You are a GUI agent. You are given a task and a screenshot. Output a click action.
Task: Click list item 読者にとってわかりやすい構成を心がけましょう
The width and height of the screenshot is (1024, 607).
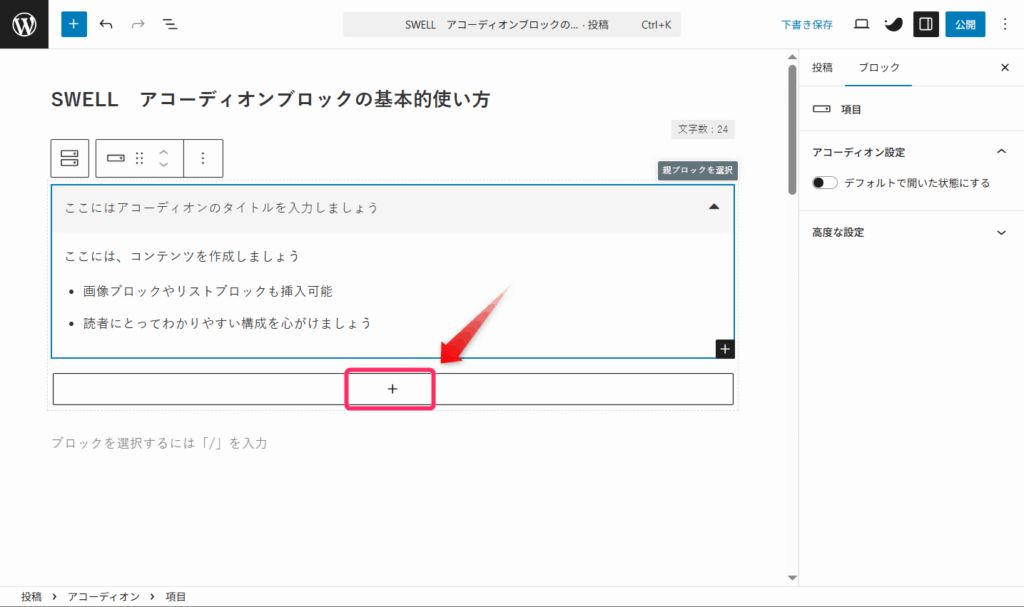pyautogui.click(x=227, y=323)
